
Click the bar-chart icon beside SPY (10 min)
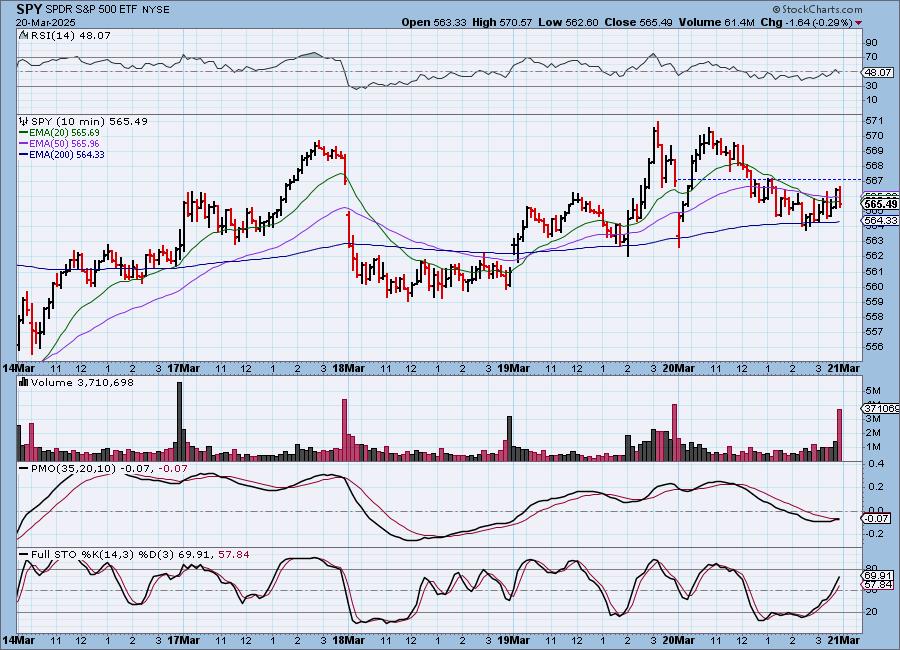(x=24, y=121)
